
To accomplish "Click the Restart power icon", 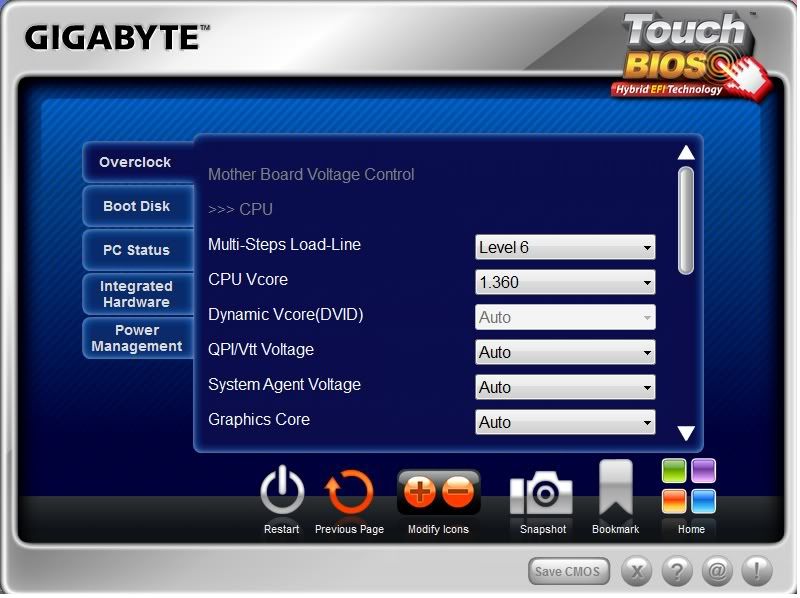I will 282,492.
